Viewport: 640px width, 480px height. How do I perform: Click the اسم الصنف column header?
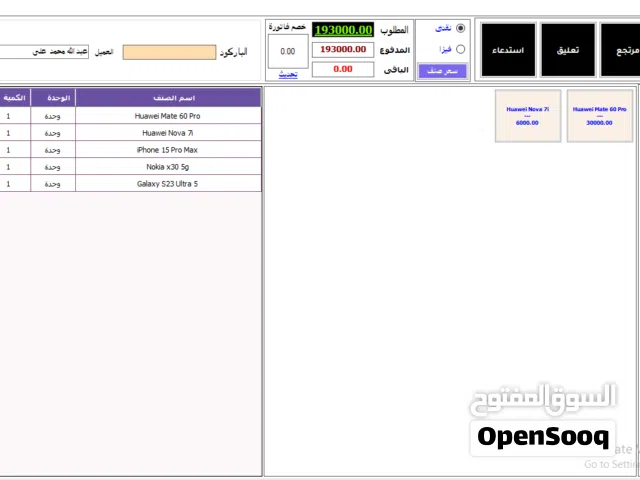[x=168, y=98]
